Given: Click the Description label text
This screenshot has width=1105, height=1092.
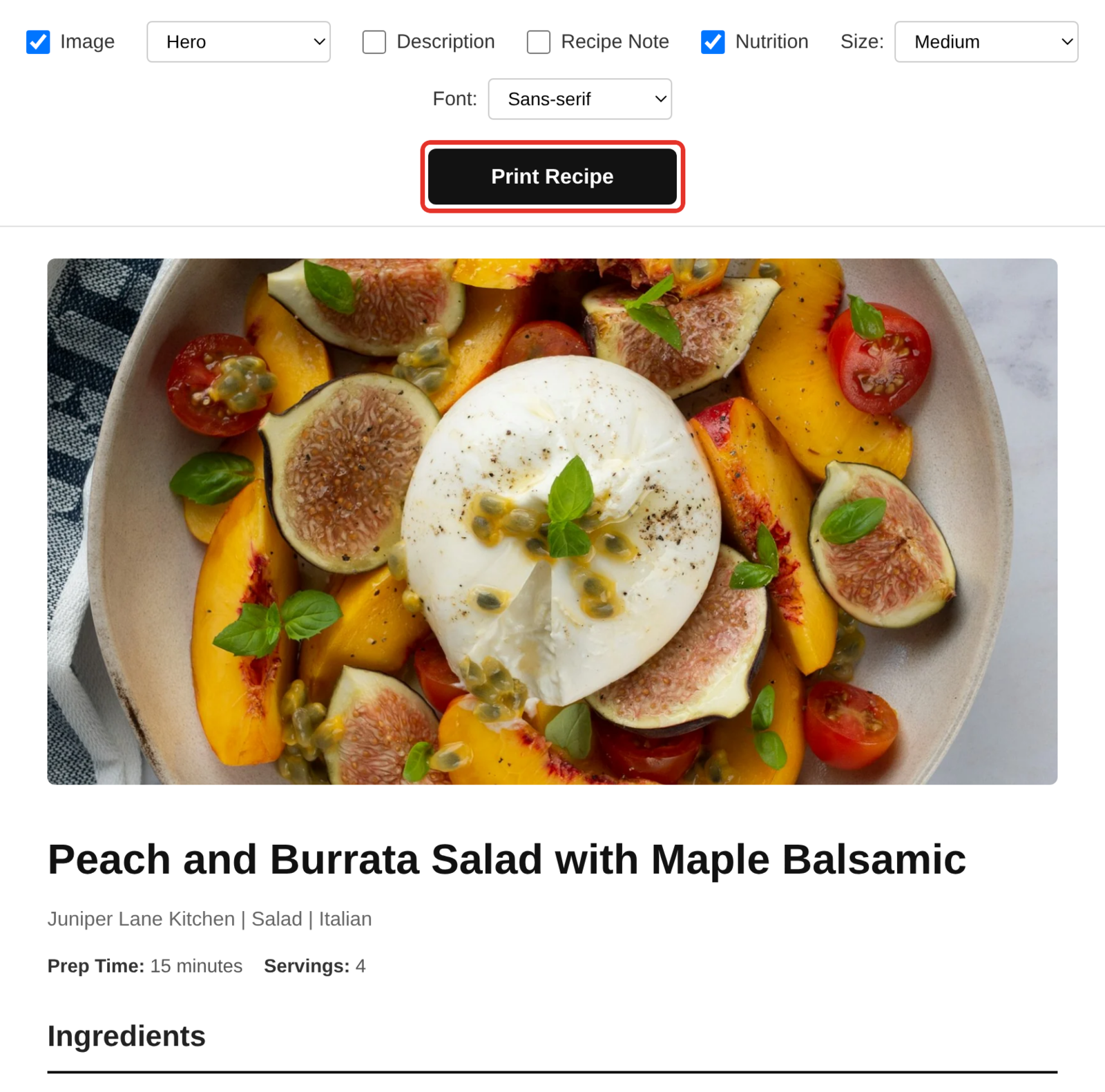Looking at the screenshot, I should 445,42.
